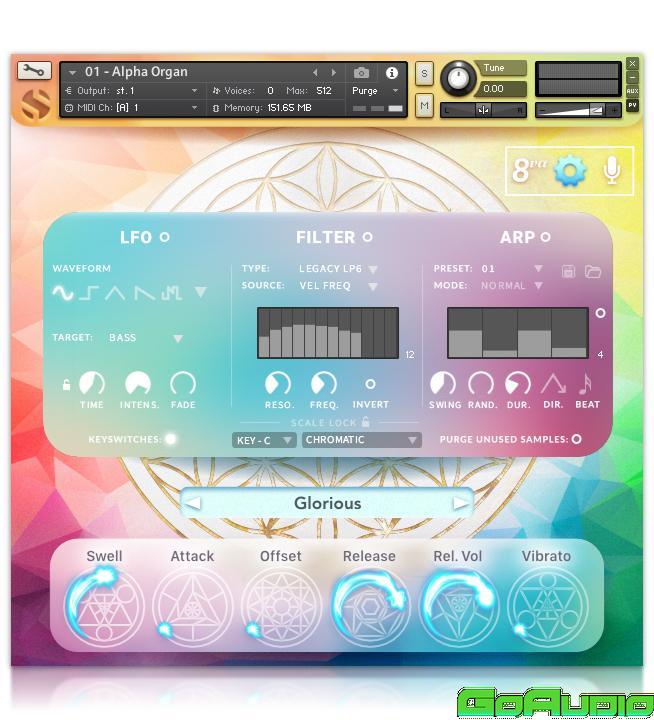
Task: Open the LFO waveform dropdown arrow
Action: (201, 292)
